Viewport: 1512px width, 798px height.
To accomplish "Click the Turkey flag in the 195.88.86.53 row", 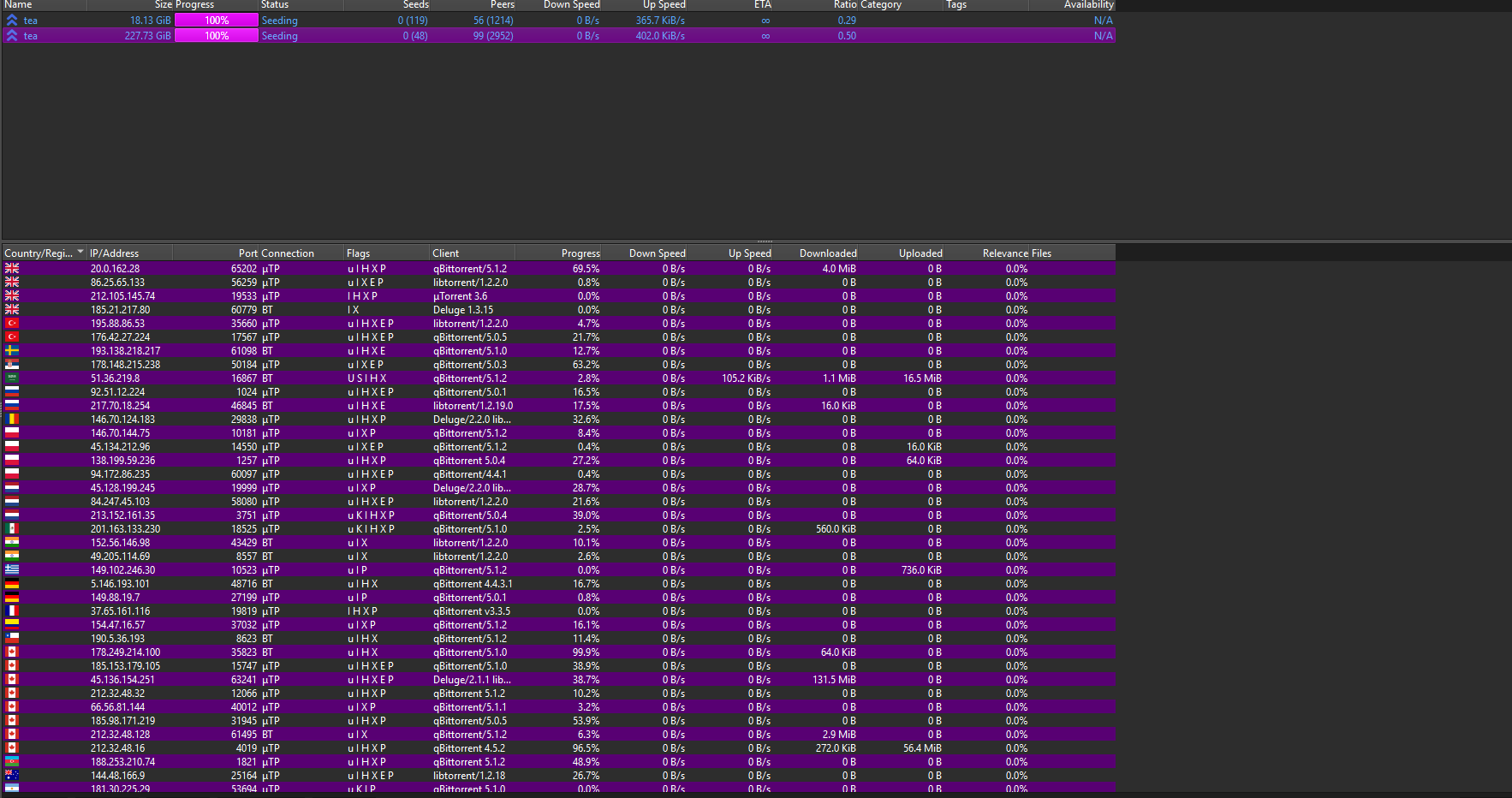I will click(12, 323).
